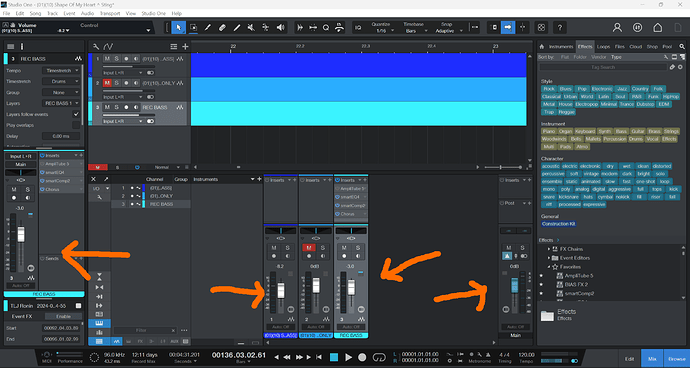This screenshot has height=368, width=690.
Task: Record-arm track 1 in the arrangement
Action: point(126,59)
